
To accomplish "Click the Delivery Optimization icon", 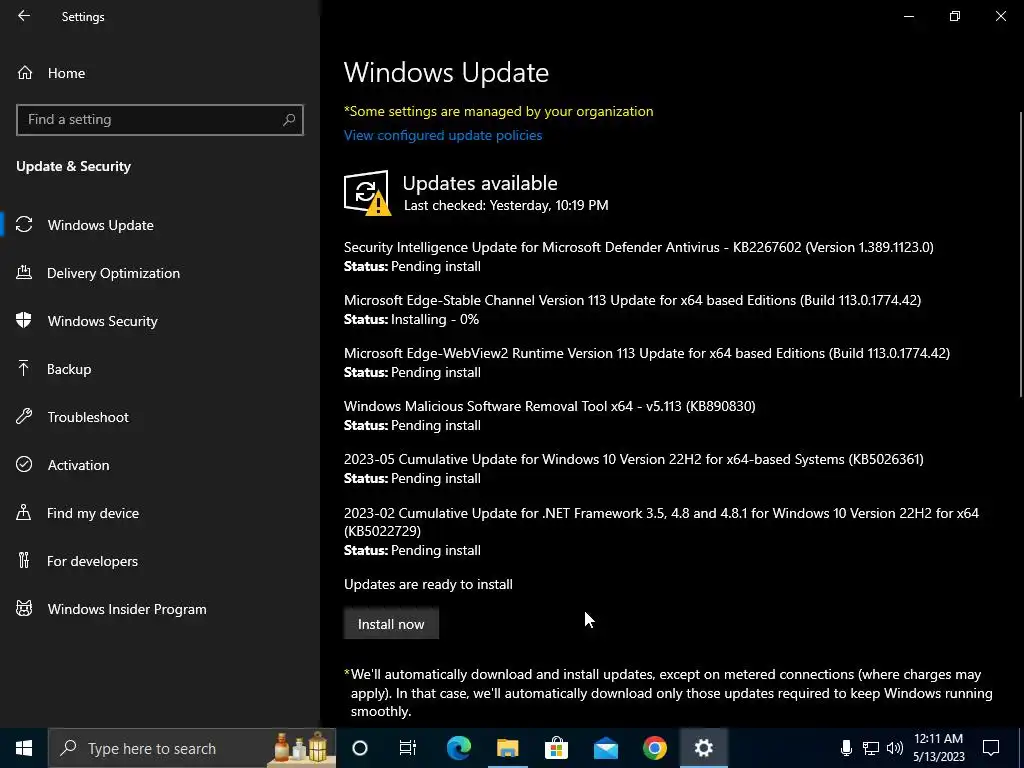I will (24, 272).
